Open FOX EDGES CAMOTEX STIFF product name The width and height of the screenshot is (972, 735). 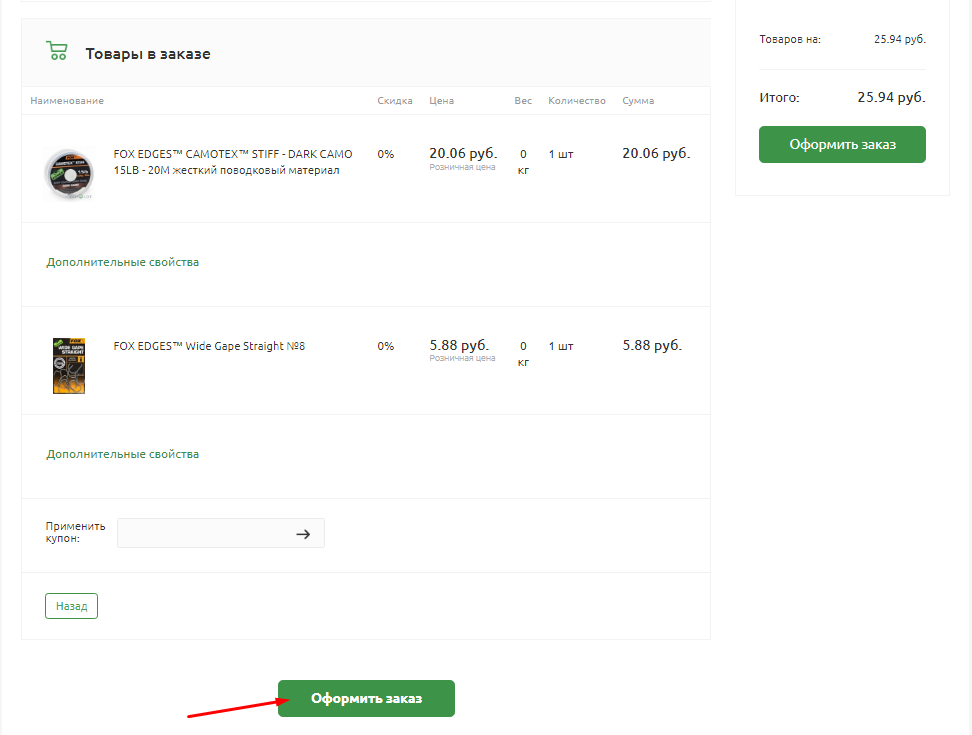click(x=233, y=162)
